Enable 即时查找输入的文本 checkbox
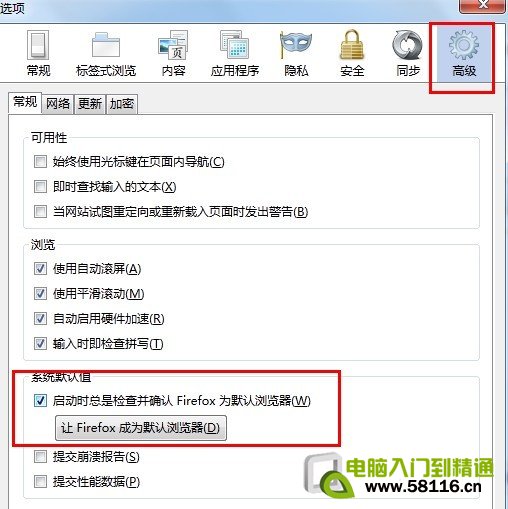The image size is (508, 509). (40, 187)
